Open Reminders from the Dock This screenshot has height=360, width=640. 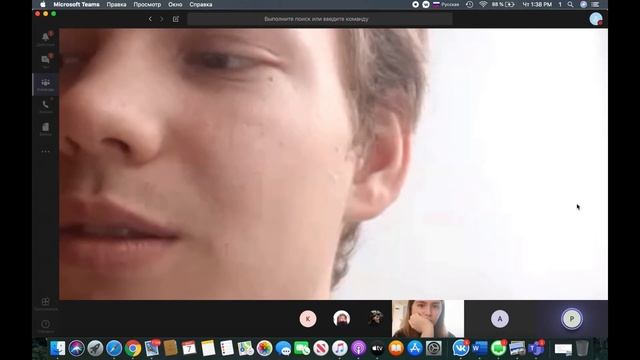227,348
